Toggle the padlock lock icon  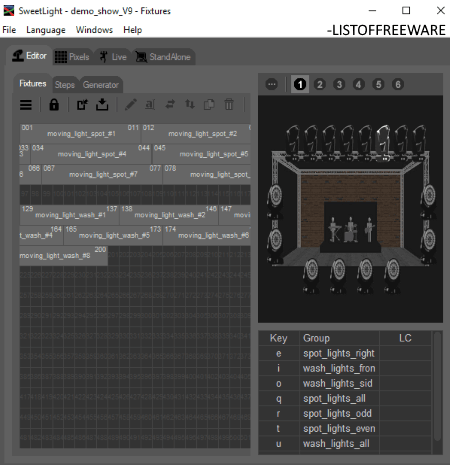54,105
